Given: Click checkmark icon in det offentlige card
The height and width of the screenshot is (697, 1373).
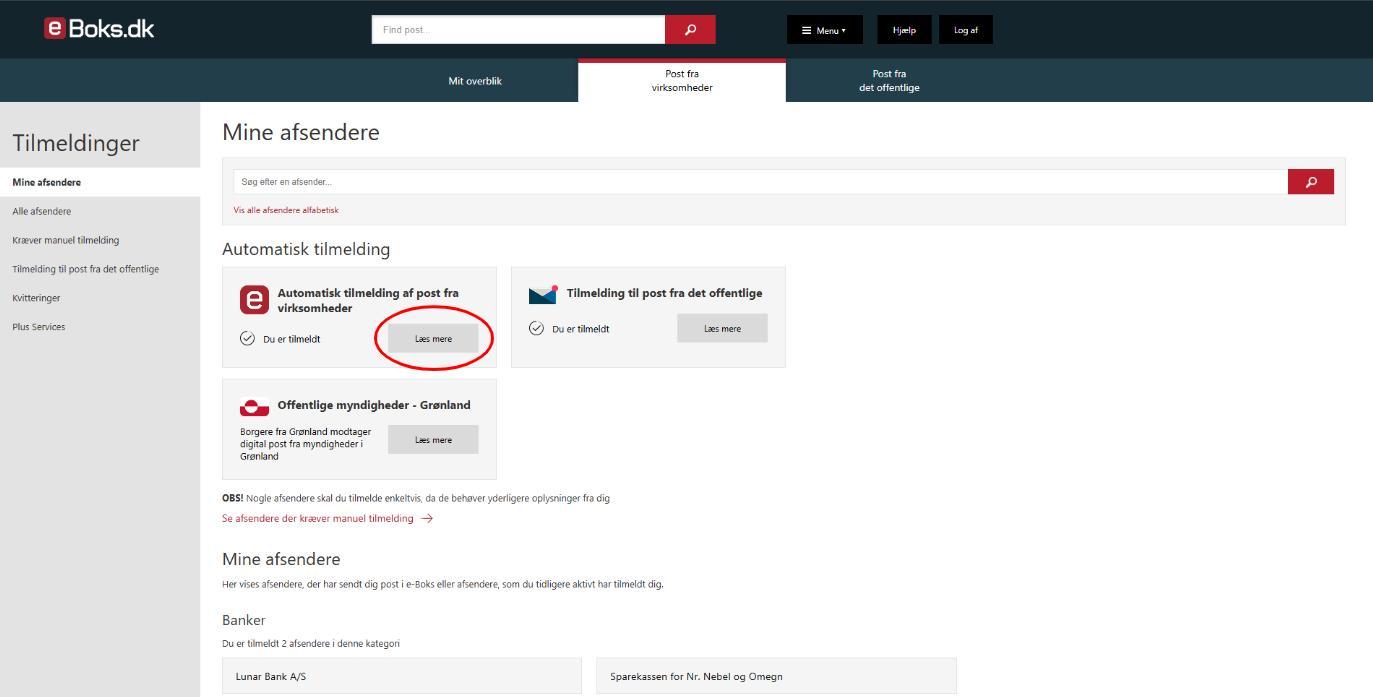Looking at the screenshot, I should point(536,328).
